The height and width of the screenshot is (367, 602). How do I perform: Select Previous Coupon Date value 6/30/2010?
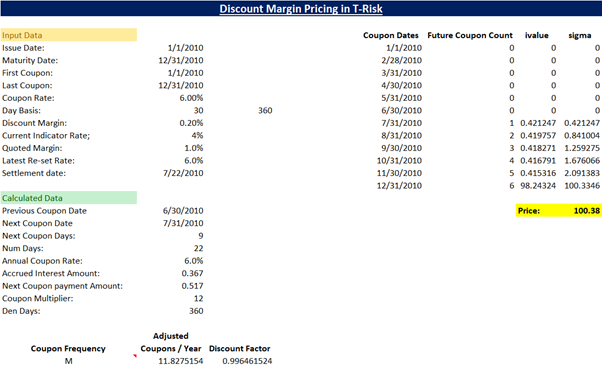click(183, 211)
